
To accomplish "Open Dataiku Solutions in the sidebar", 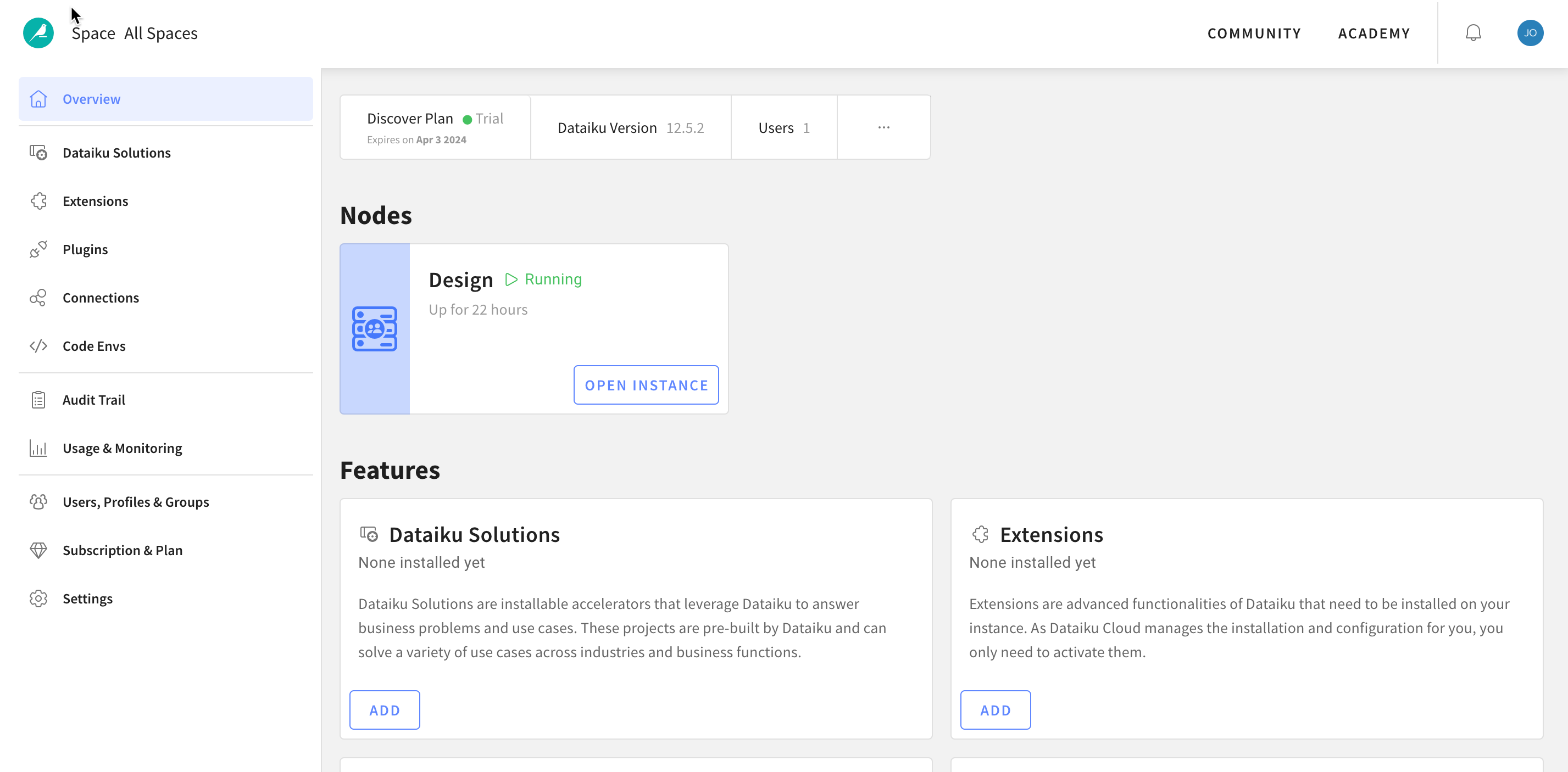I will click(x=116, y=153).
